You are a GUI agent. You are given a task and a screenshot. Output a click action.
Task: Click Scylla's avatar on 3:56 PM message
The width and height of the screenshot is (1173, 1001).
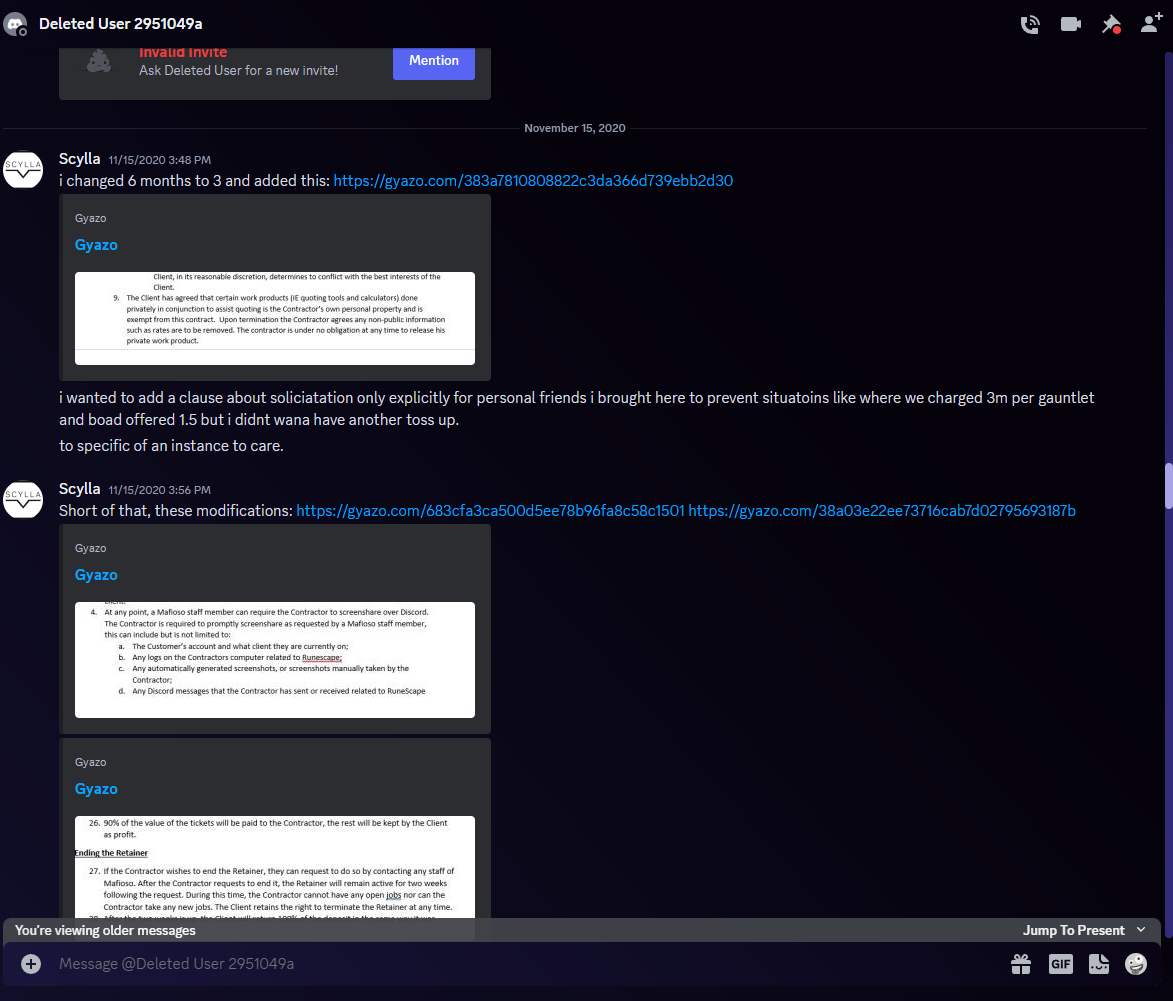22,499
